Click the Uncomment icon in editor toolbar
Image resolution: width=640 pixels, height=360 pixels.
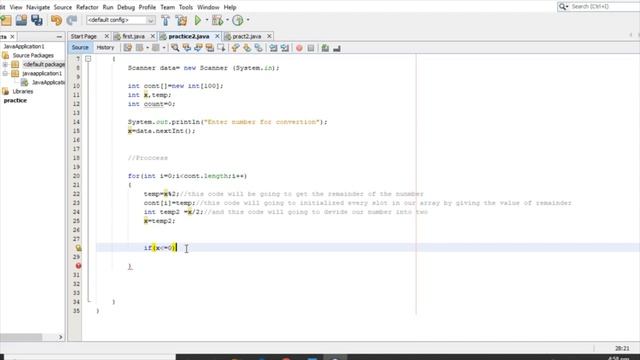click(337, 48)
